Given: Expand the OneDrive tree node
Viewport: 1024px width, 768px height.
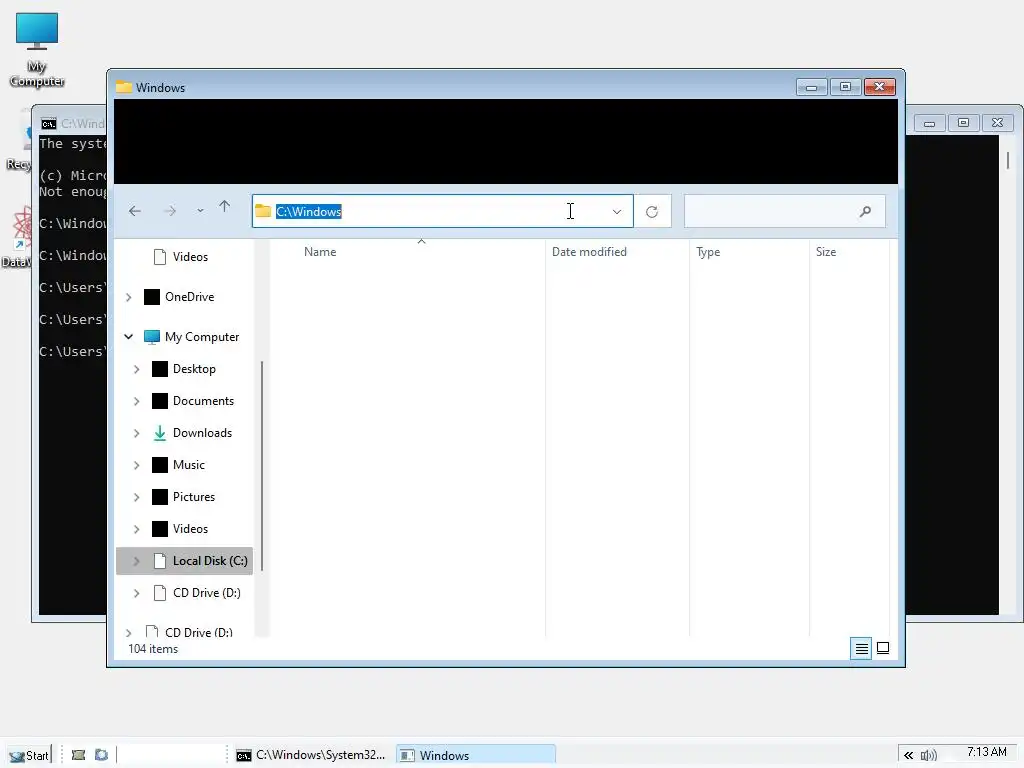Looking at the screenshot, I should pyautogui.click(x=129, y=297).
